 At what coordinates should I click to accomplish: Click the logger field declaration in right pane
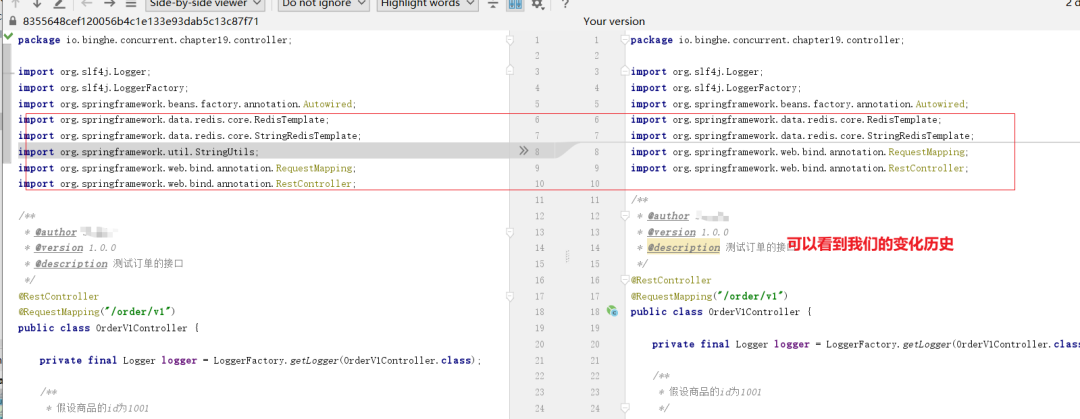(x=866, y=344)
